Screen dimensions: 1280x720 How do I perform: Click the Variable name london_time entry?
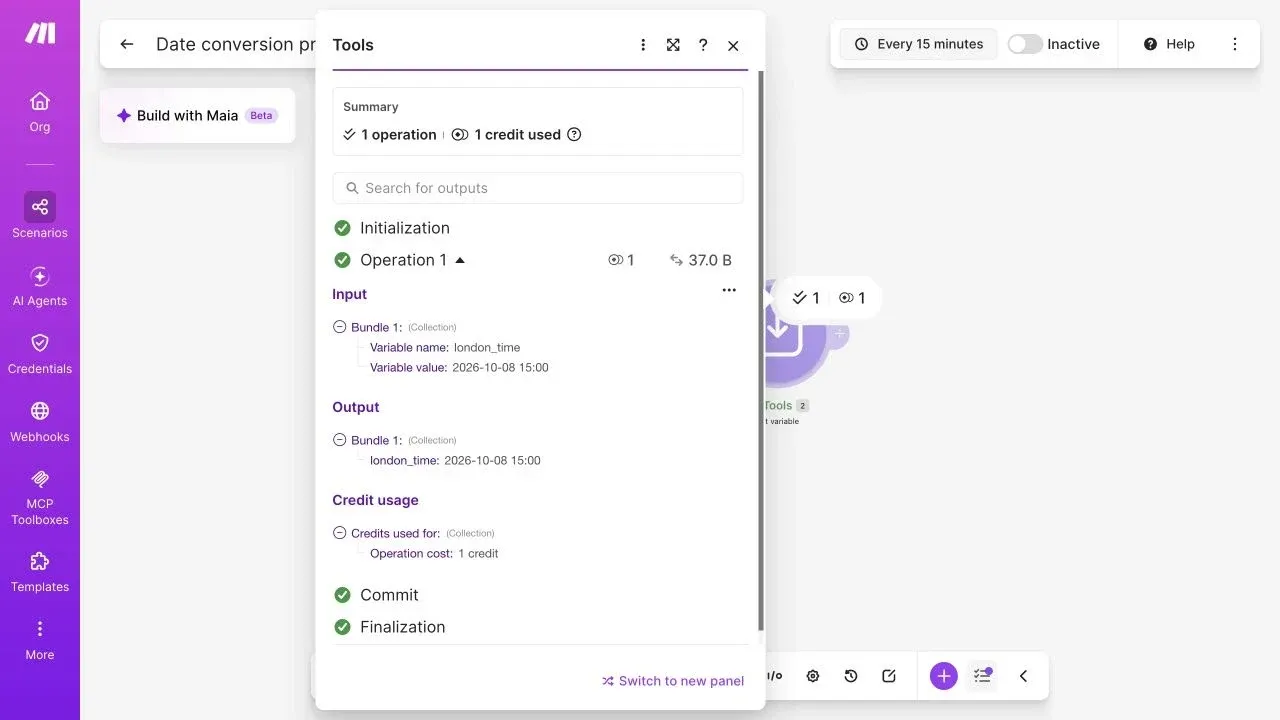(x=445, y=347)
